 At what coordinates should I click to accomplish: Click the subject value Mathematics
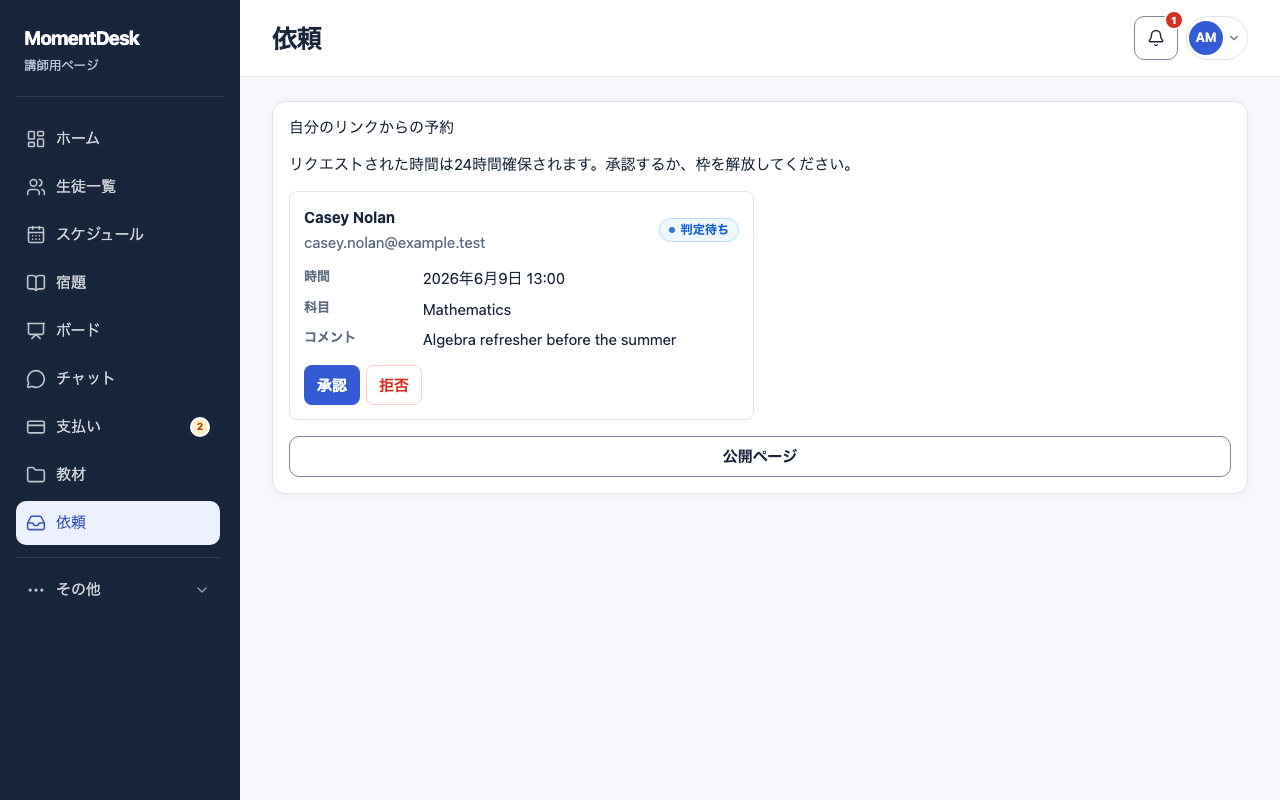(467, 310)
